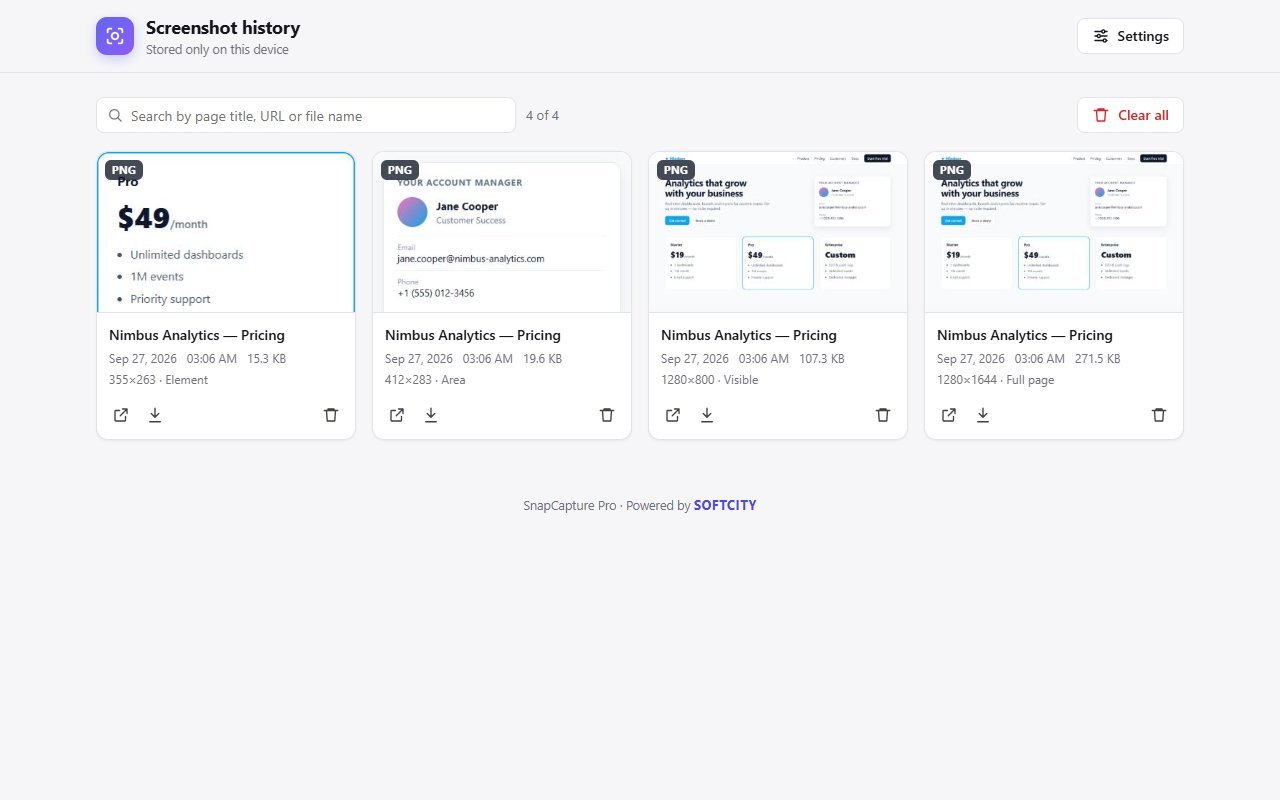Clear all screenshots

pos(1130,115)
